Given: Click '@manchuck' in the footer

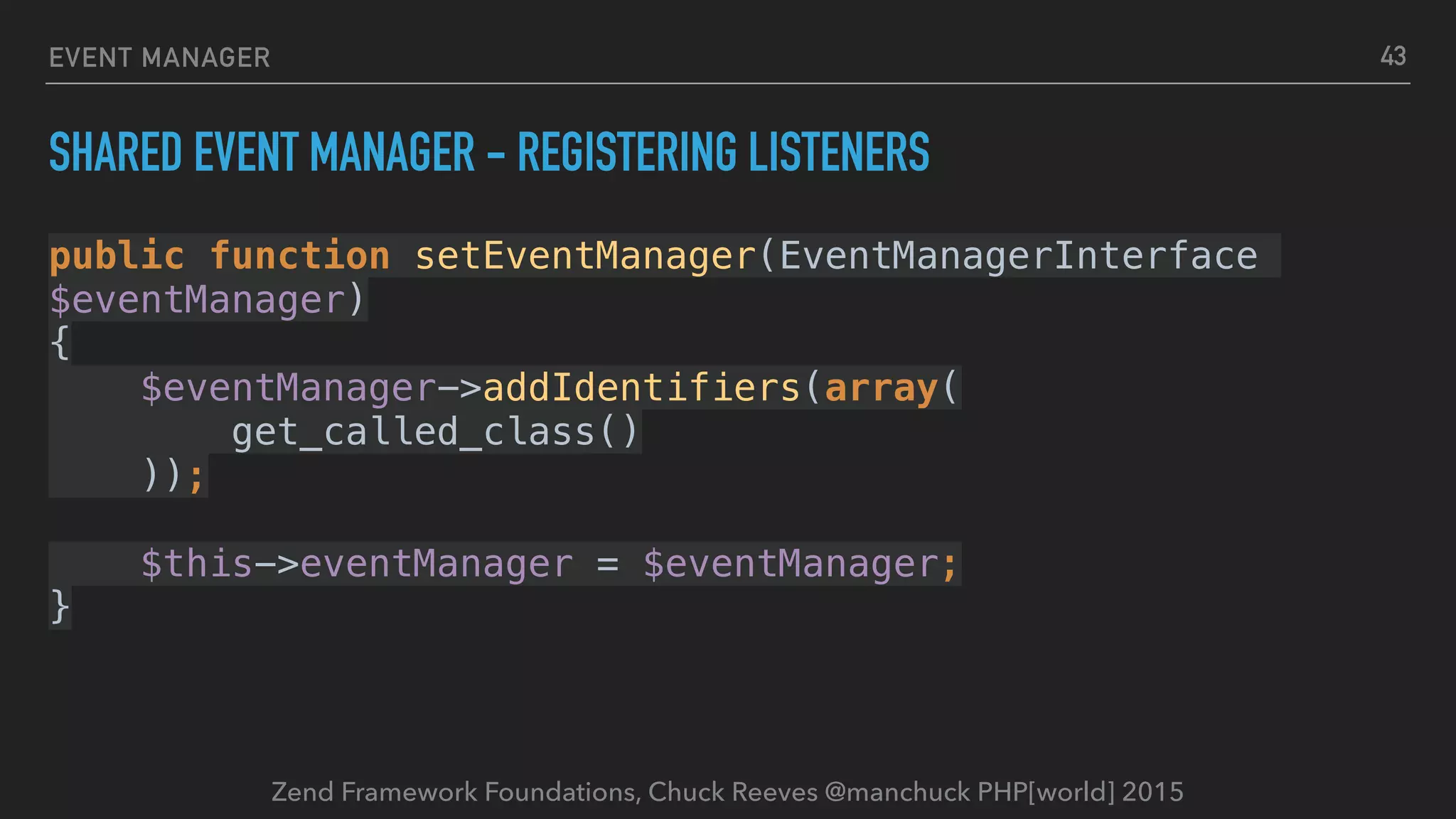Looking at the screenshot, I should (x=897, y=791).
